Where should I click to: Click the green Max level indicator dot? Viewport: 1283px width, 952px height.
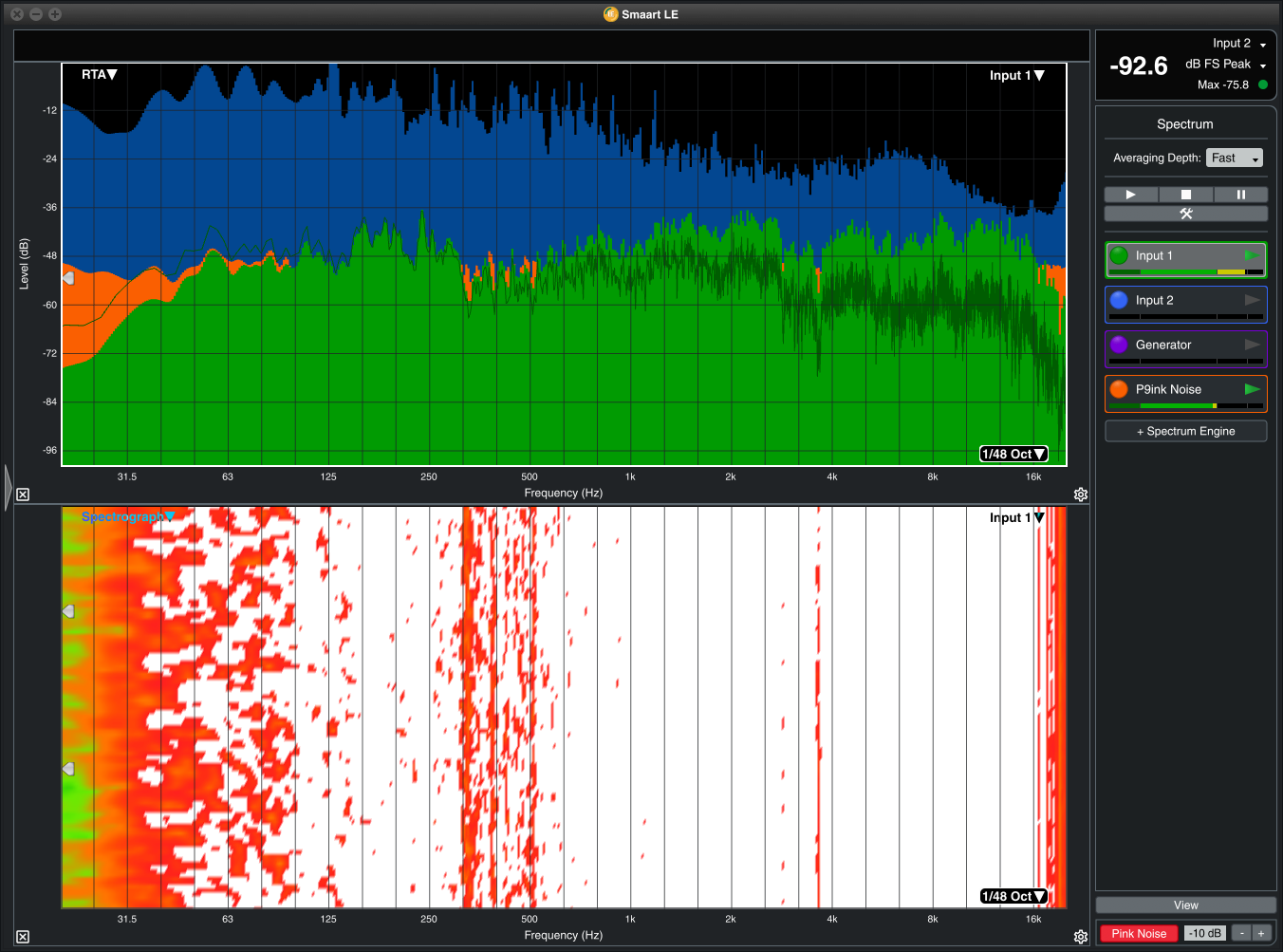[1263, 84]
